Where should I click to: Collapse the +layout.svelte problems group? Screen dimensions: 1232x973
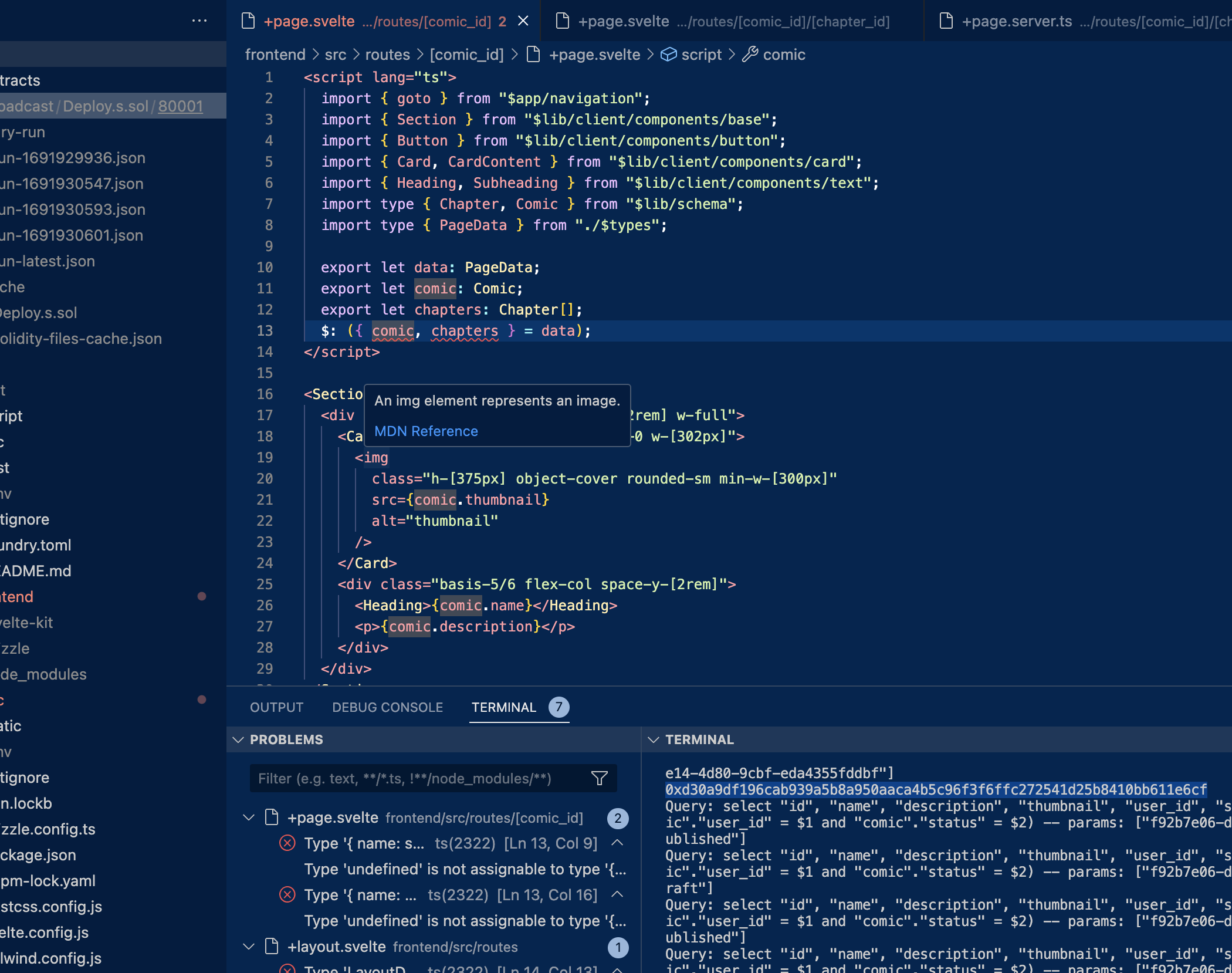(249, 947)
